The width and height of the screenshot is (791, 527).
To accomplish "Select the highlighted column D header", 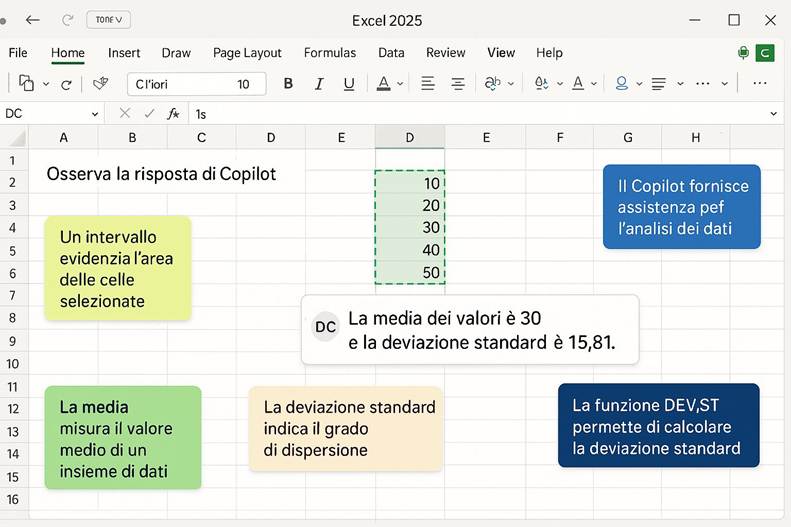I will (x=410, y=138).
